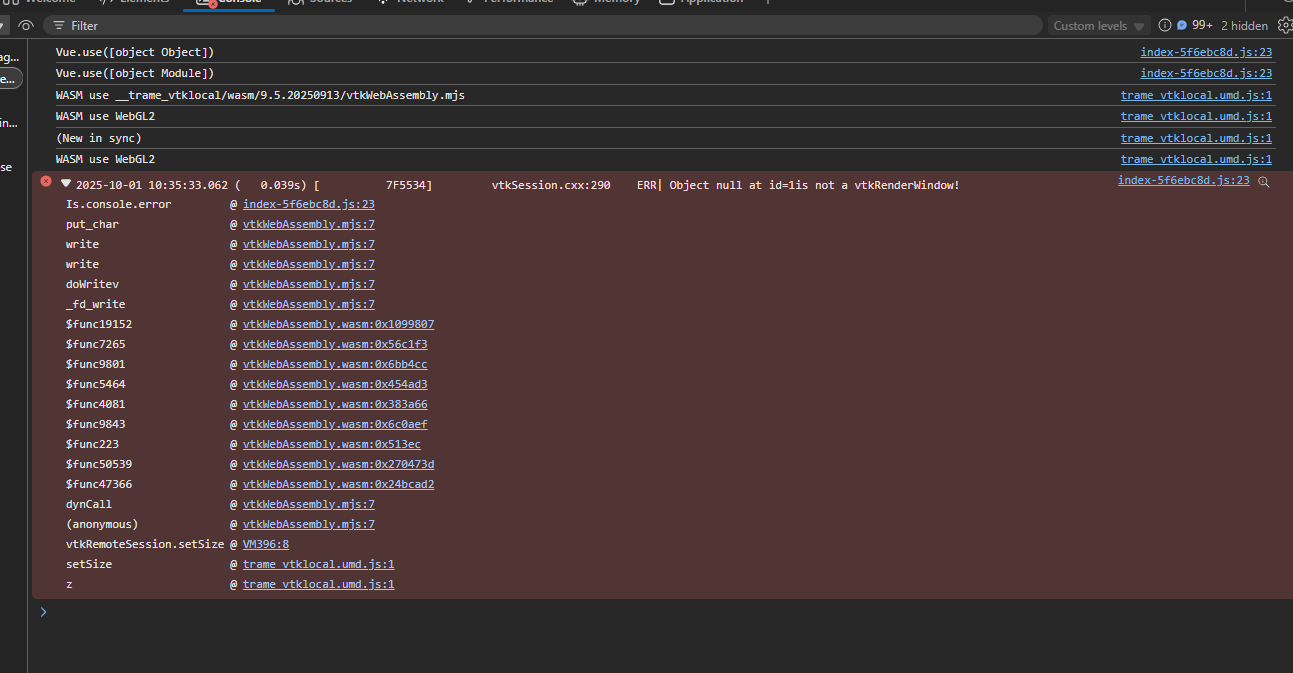Click the live expression eye icon
Viewport: 1293px width, 673px height.
pyautogui.click(x=26, y=25)
